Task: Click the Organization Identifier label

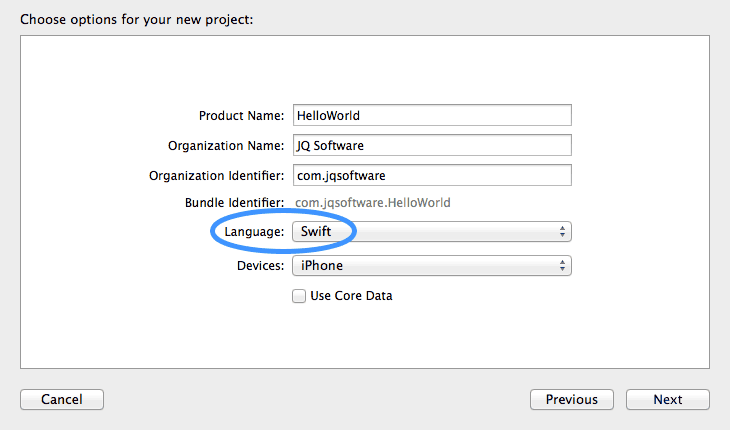Action: tap(217, 176)
